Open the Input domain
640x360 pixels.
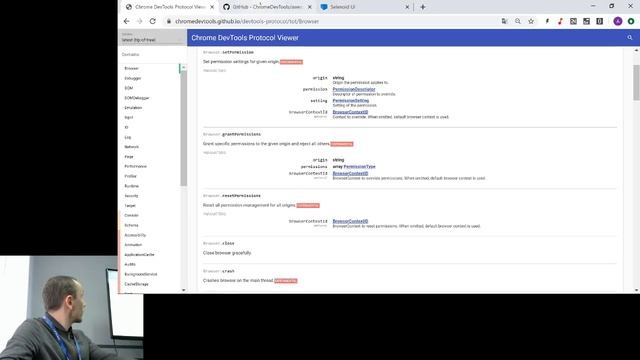click(129, 118)
